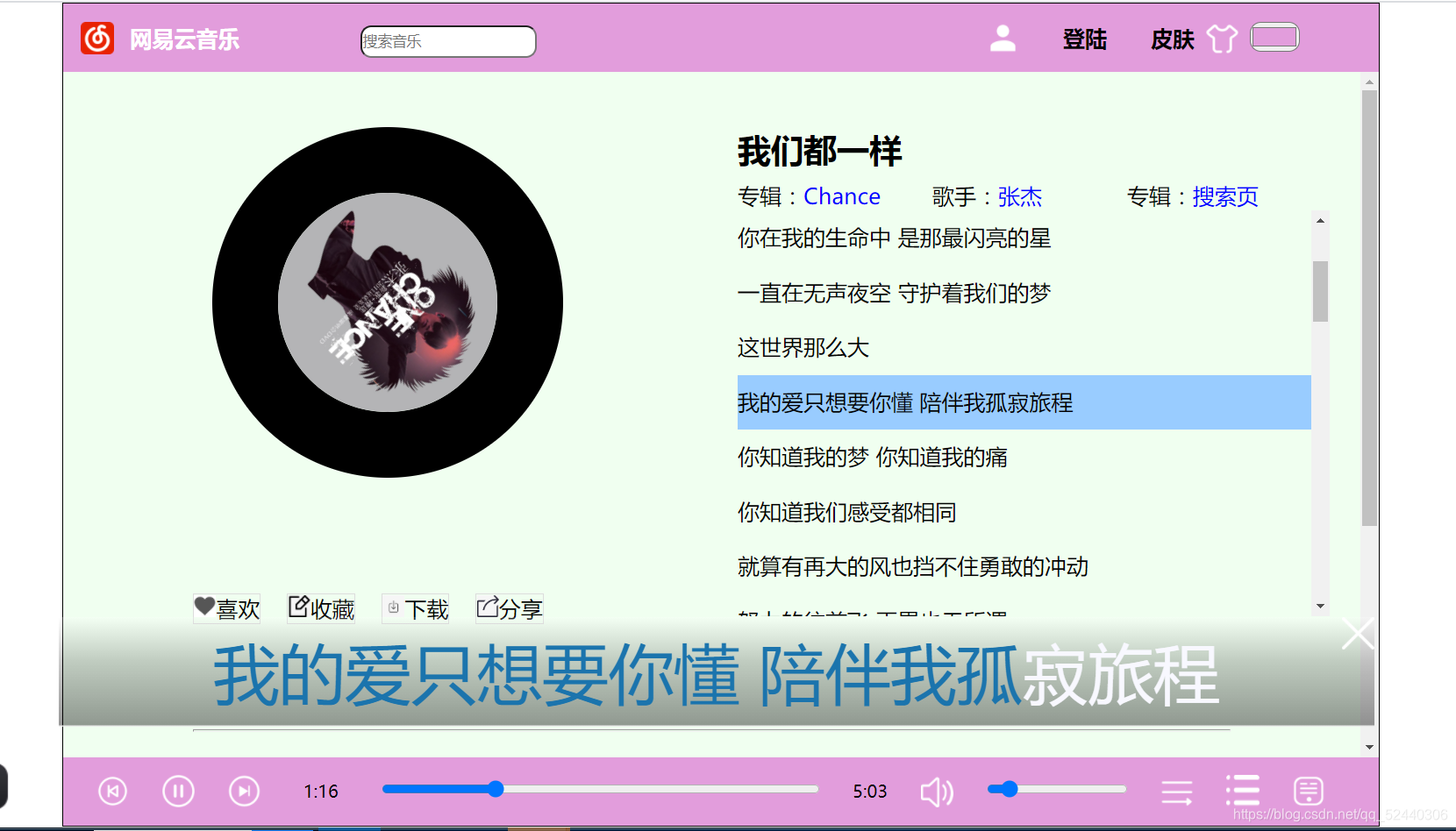This screenshot has width=1456, height=831.
Task: Click the 下载 download button
Action: pos(416,608)
